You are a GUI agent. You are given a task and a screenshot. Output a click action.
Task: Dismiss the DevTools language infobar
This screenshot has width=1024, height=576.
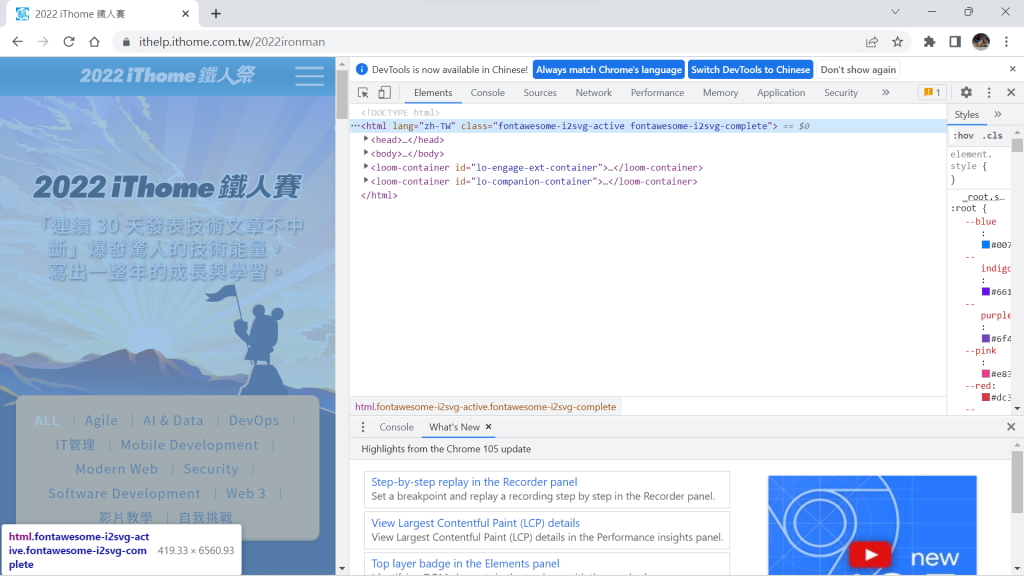point(1012,69)
